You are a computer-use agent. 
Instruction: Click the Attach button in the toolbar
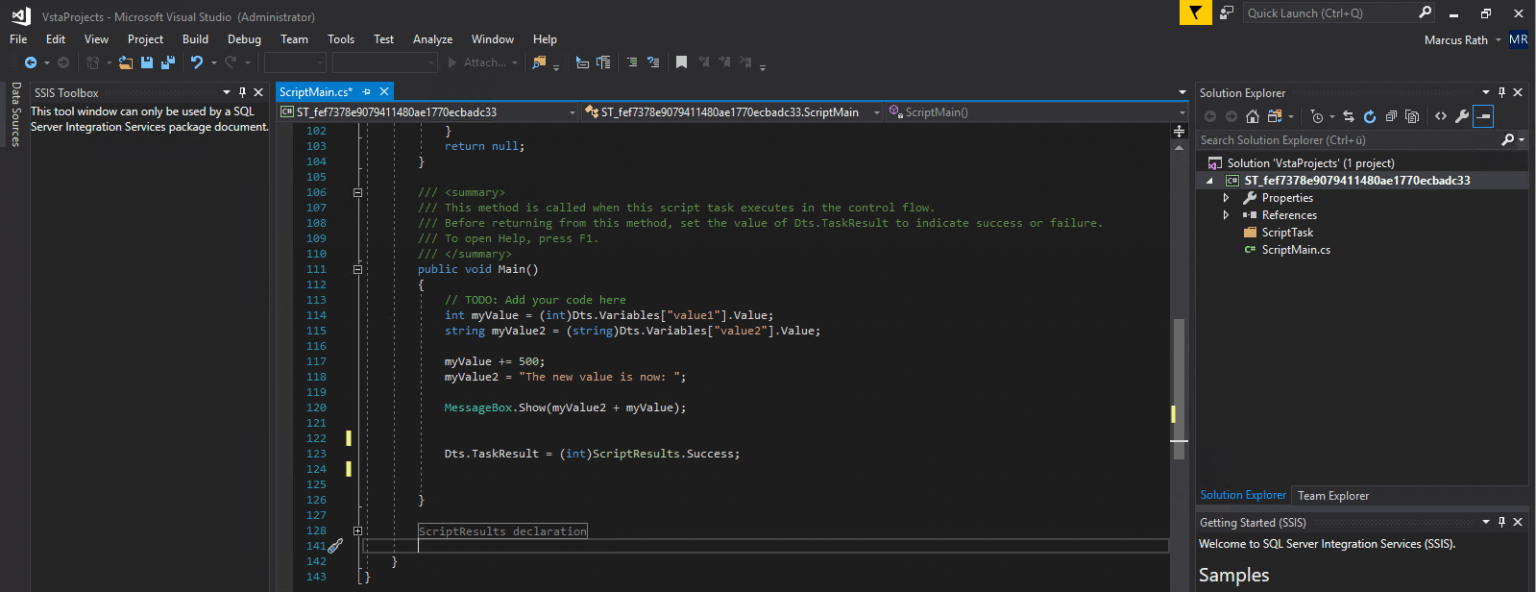click(x=481, y=62)
